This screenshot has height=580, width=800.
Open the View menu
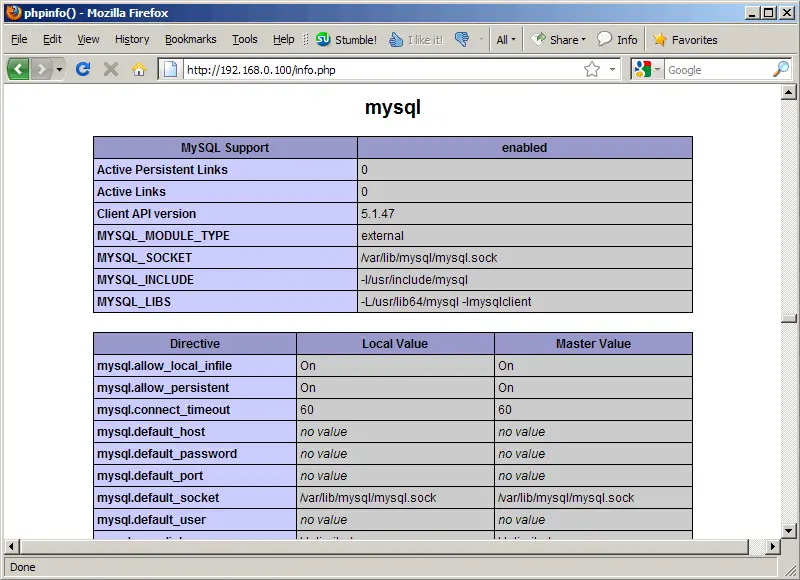[88, 39]
